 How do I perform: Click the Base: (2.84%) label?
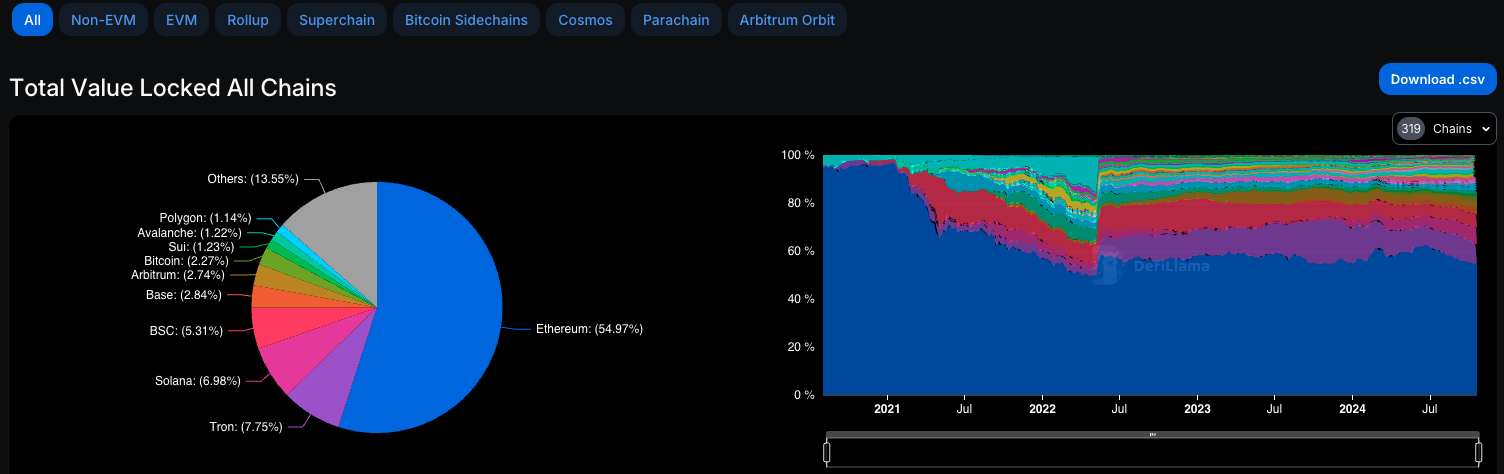tap(184, 295)
